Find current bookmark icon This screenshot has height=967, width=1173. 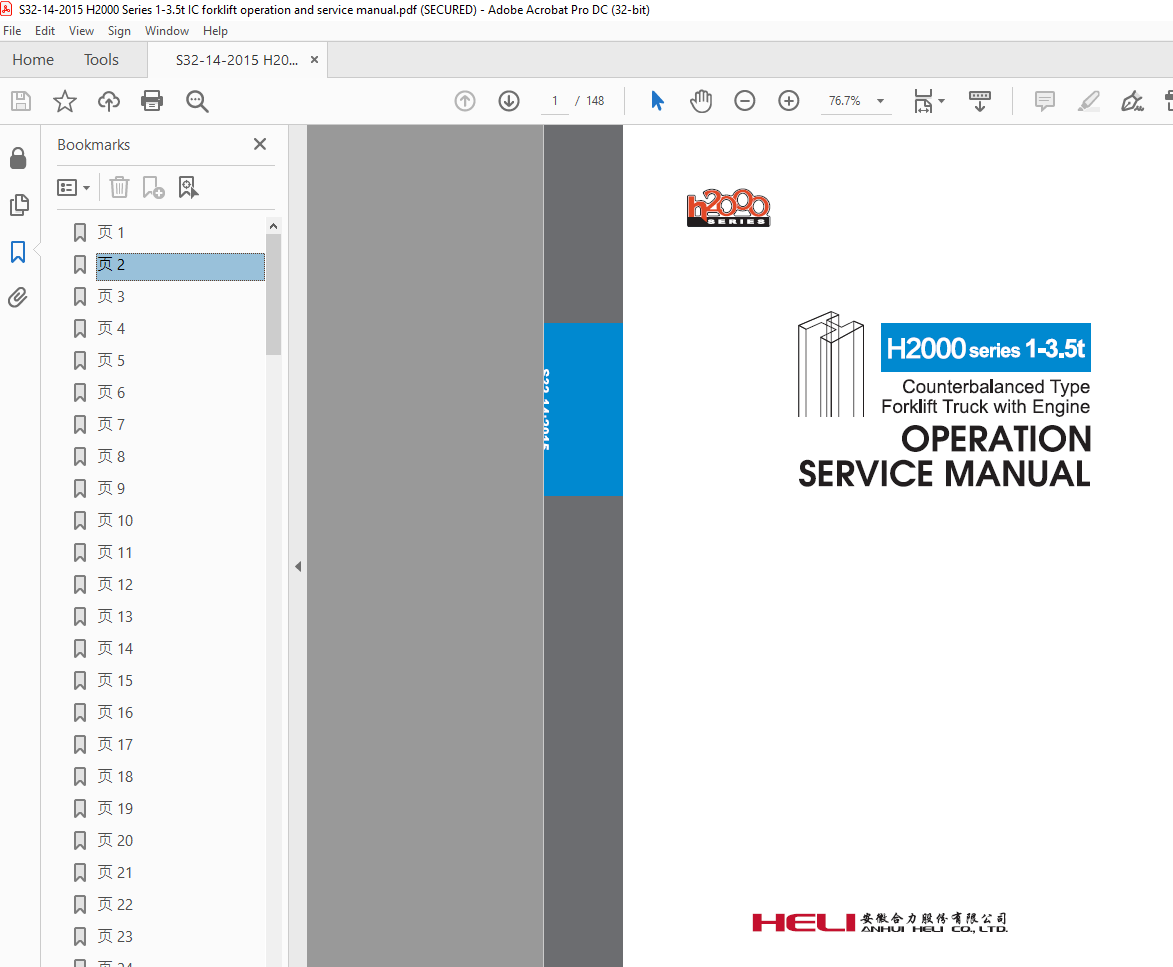[x=189, y=187]
